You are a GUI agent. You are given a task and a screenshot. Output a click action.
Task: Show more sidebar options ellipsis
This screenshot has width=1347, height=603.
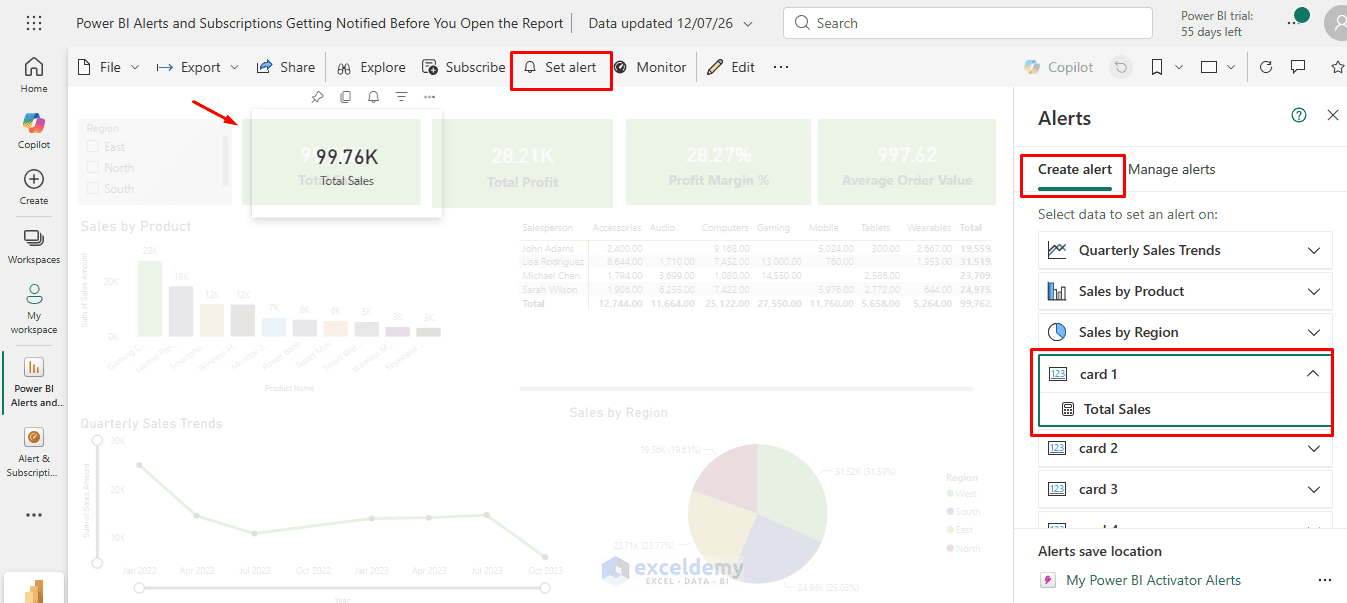[x=34, y=515]
